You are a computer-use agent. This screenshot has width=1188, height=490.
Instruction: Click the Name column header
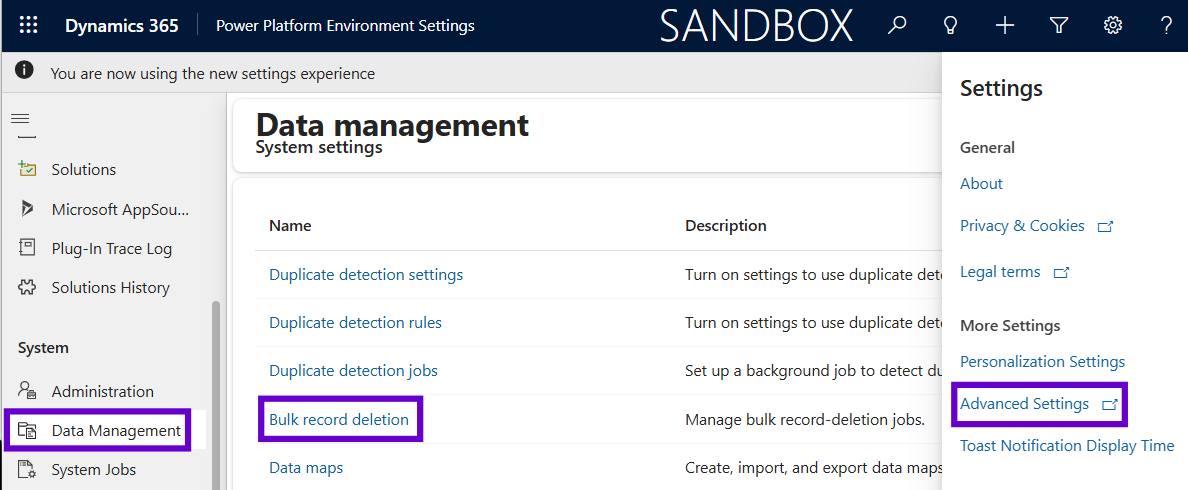[290, 226]
